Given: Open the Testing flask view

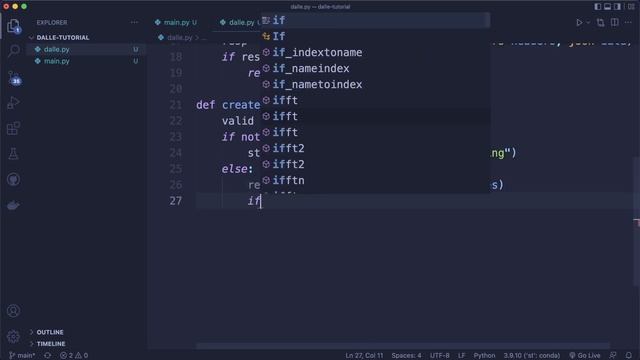Looking at the screenshot, I should [13, 154].
